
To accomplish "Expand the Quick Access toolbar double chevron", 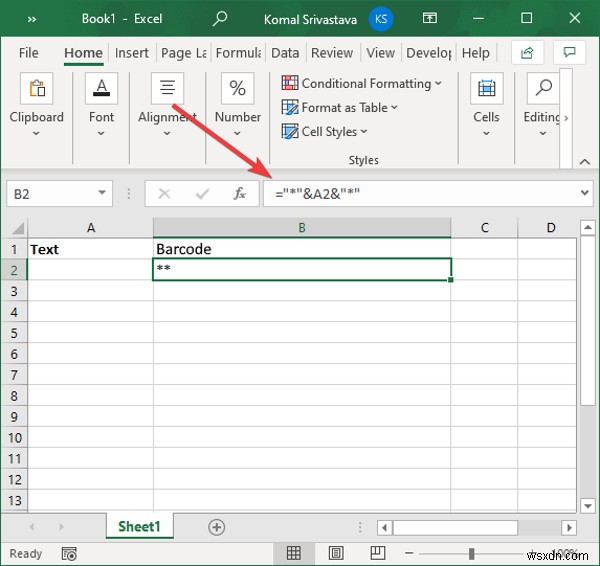I will click(32, 19).
